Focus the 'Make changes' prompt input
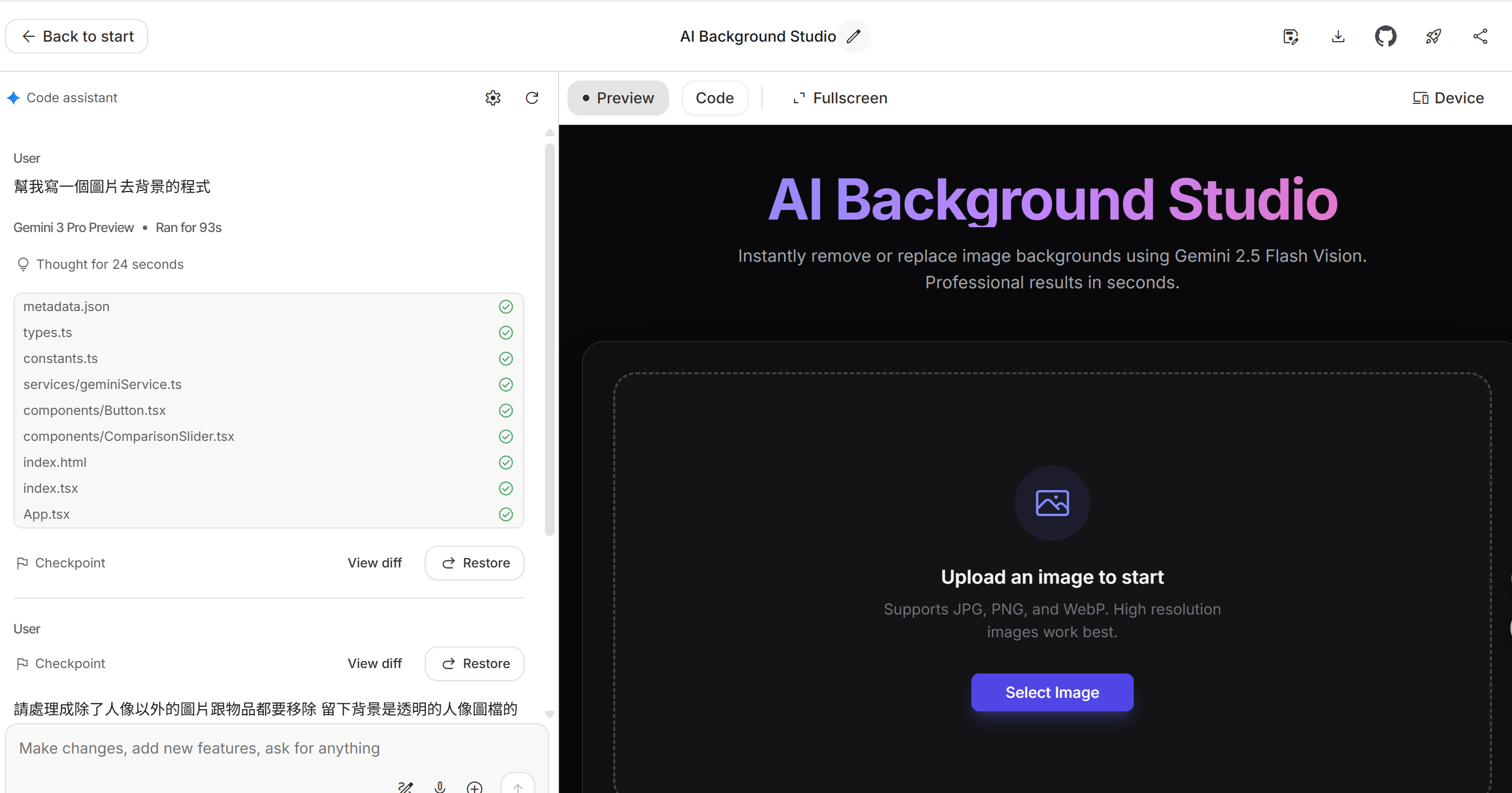This screenshot has width=1512, height=793. coord(200,749)
